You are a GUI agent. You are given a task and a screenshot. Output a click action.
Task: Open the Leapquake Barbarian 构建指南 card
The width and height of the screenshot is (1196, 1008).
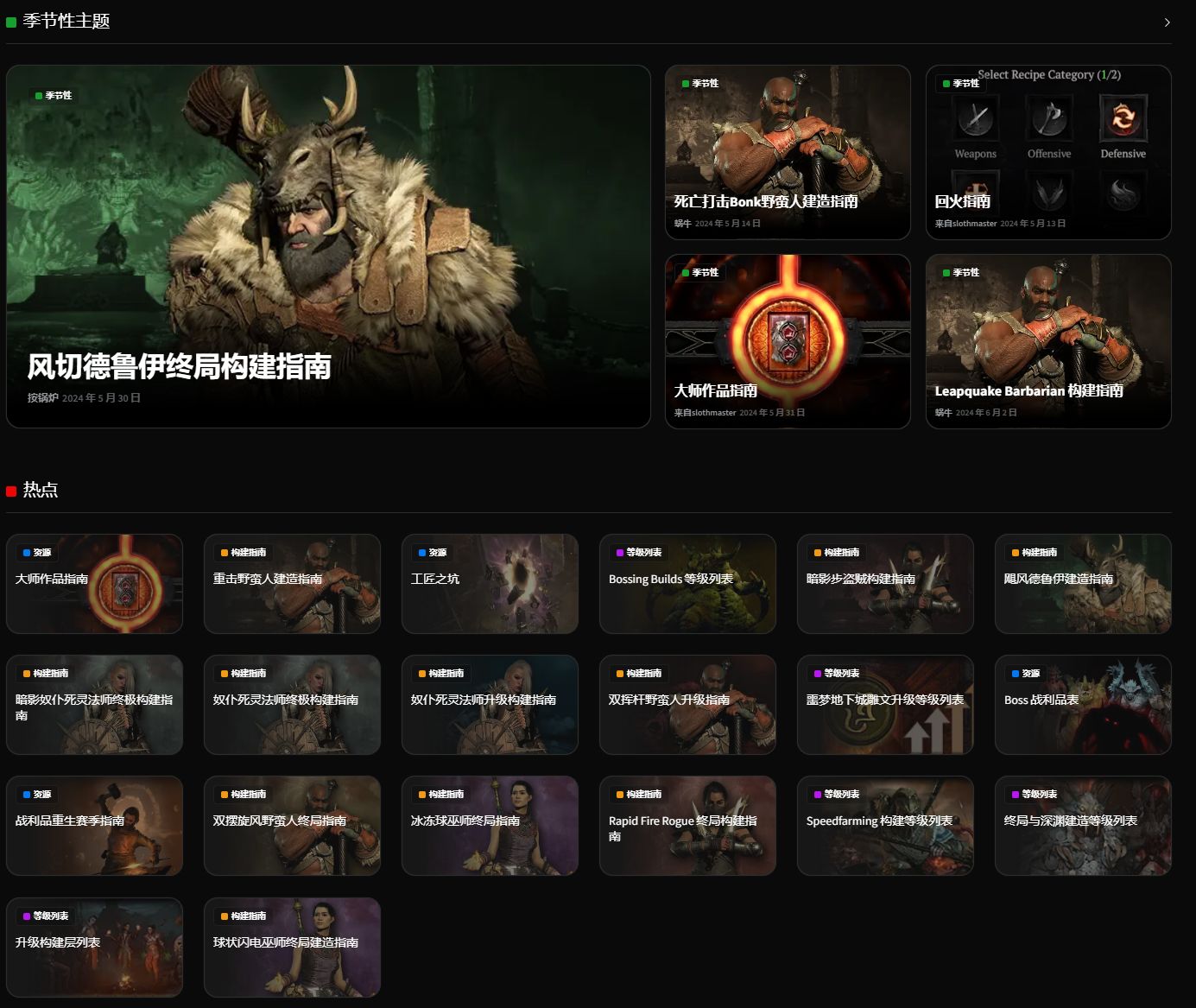[1048, 341]
